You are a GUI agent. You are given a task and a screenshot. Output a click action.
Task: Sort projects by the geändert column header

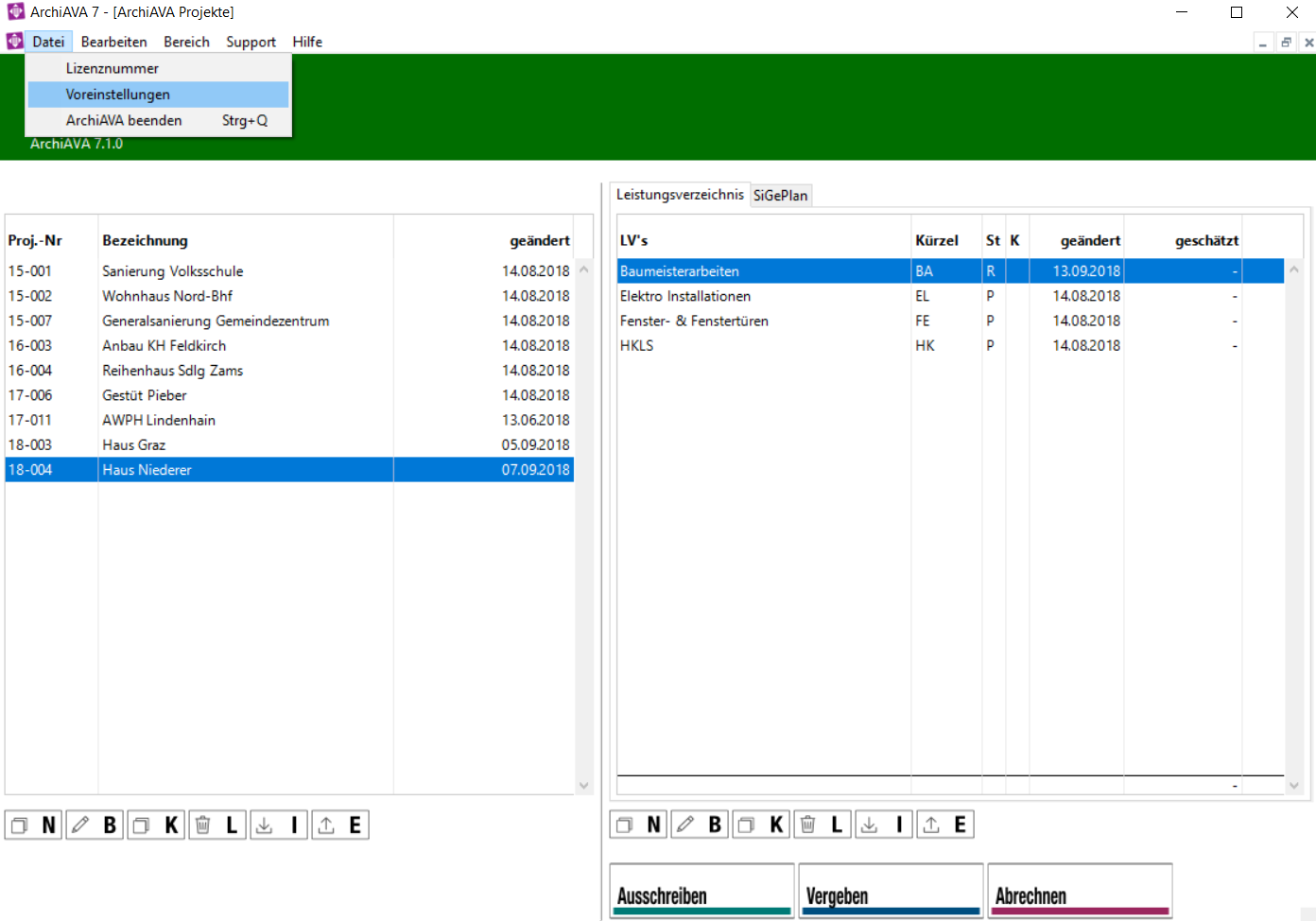pyautogui.click(x=484, y=240)
